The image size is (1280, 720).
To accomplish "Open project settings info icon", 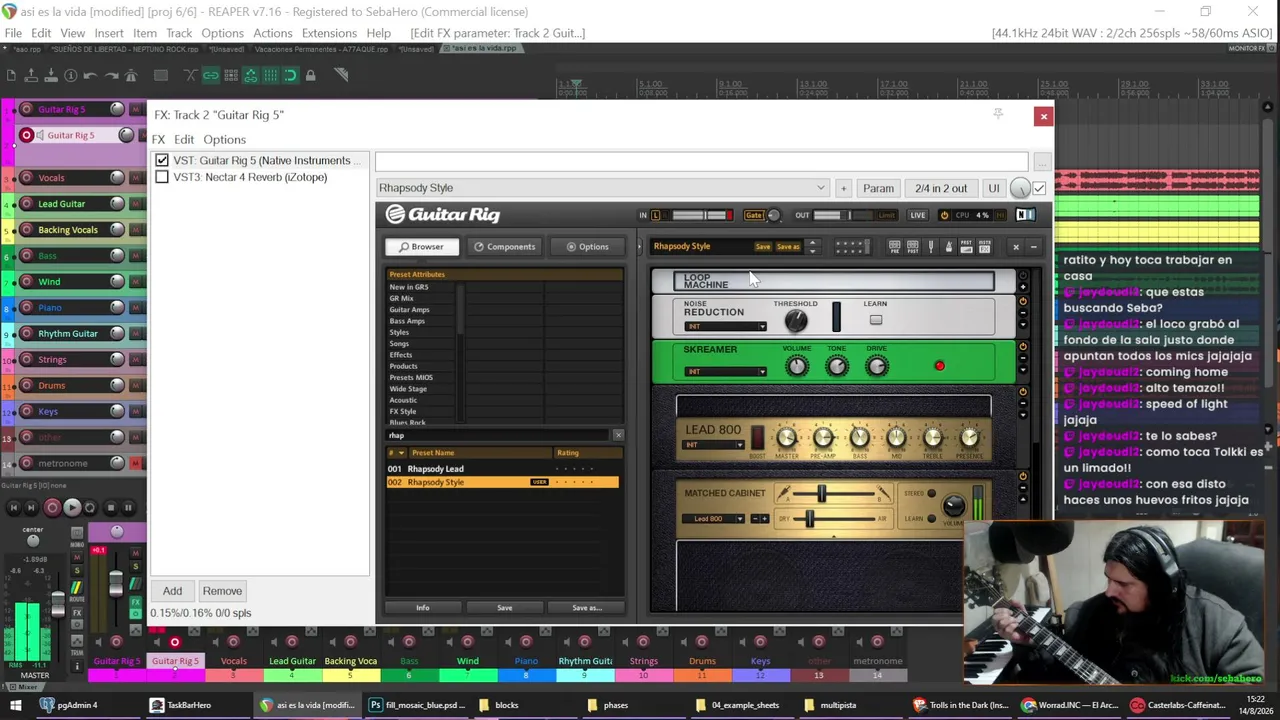I will pyautogui.click(x=70, y=75).
